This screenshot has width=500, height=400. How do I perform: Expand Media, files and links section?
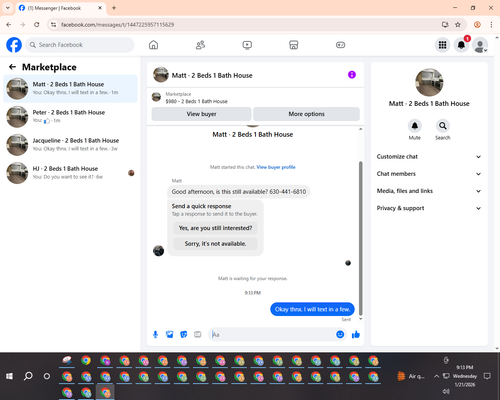pyautogui.click(x=429, y=191)
